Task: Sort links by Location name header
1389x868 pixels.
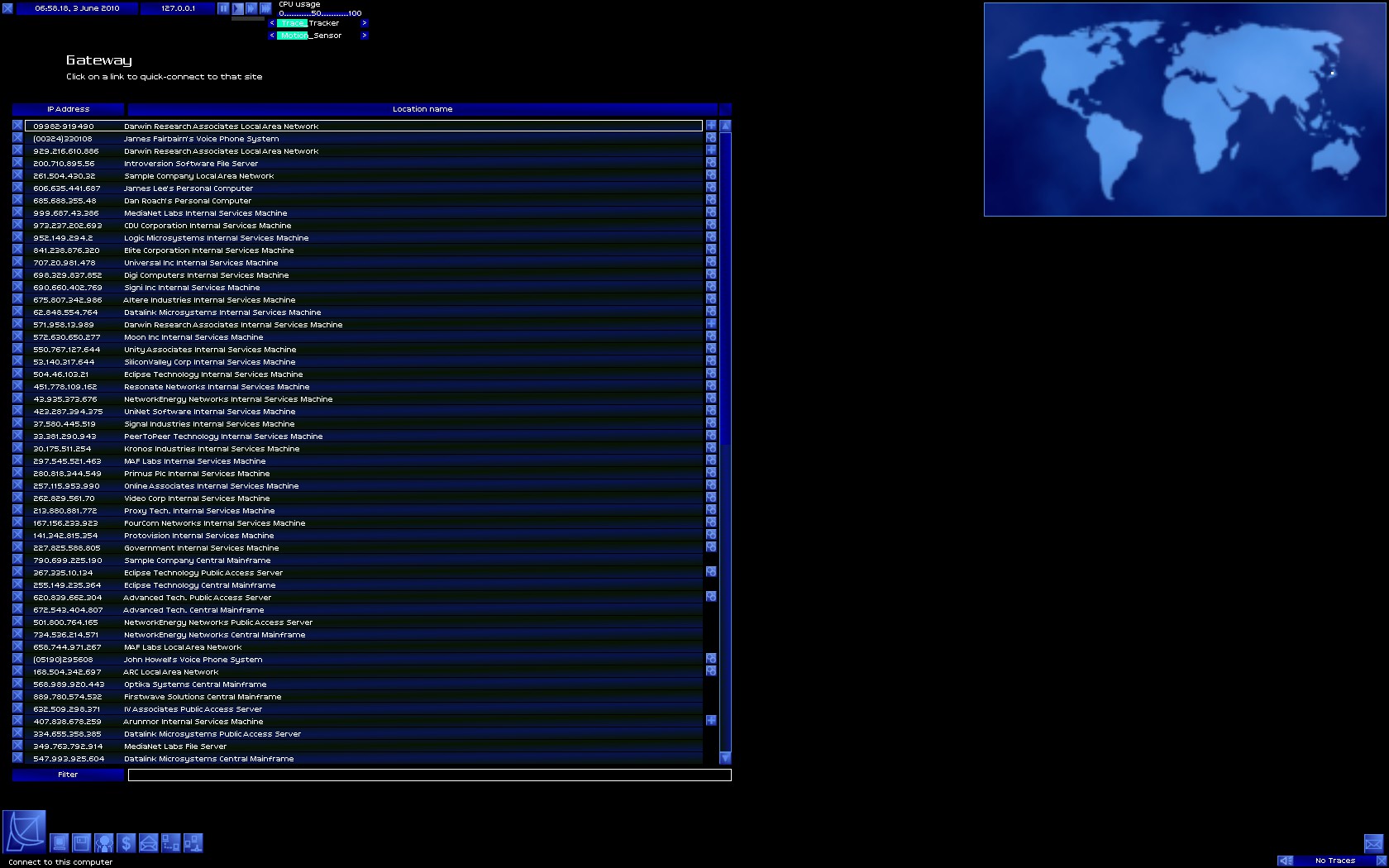Action: 422,109
